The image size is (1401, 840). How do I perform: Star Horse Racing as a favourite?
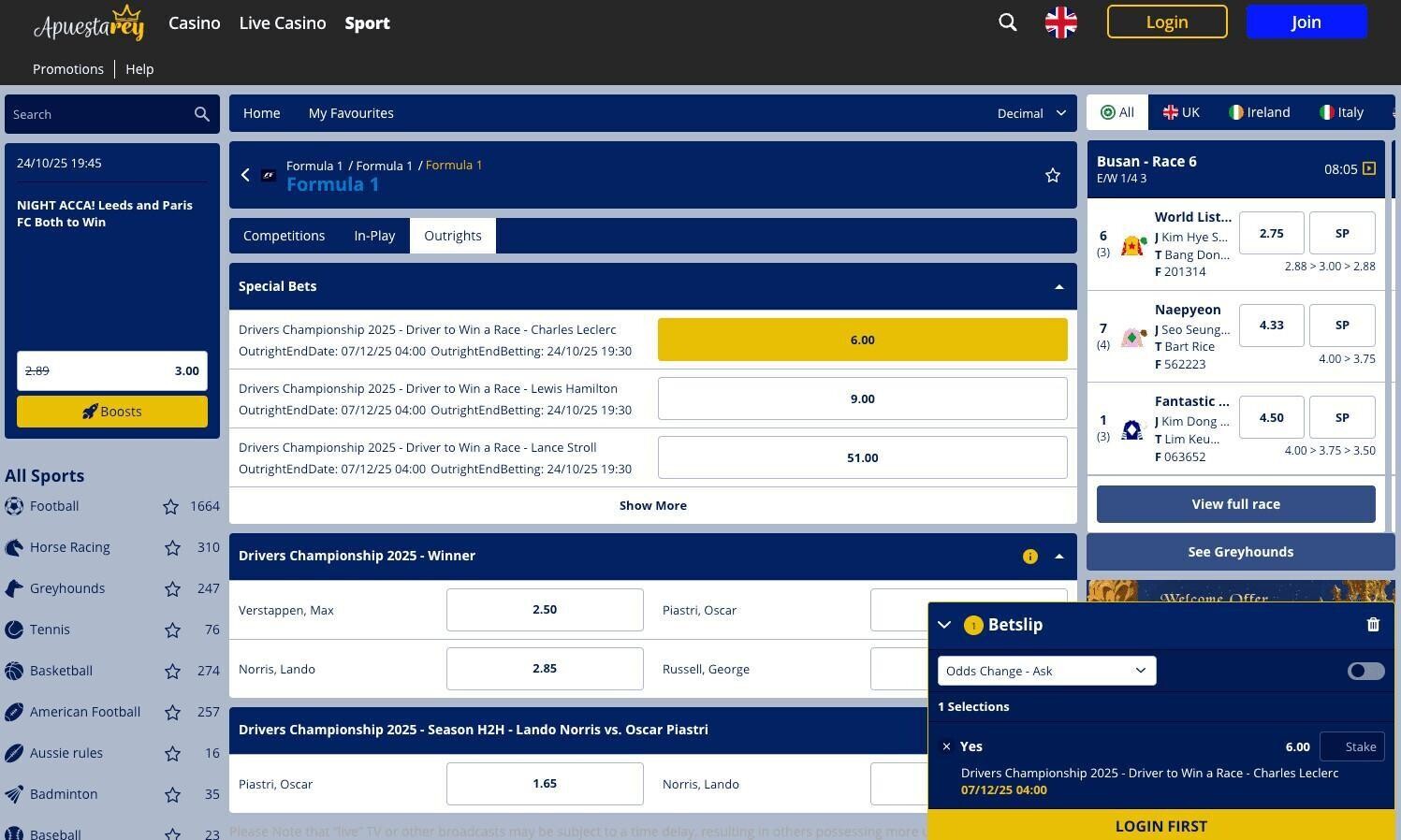[172, 548]
